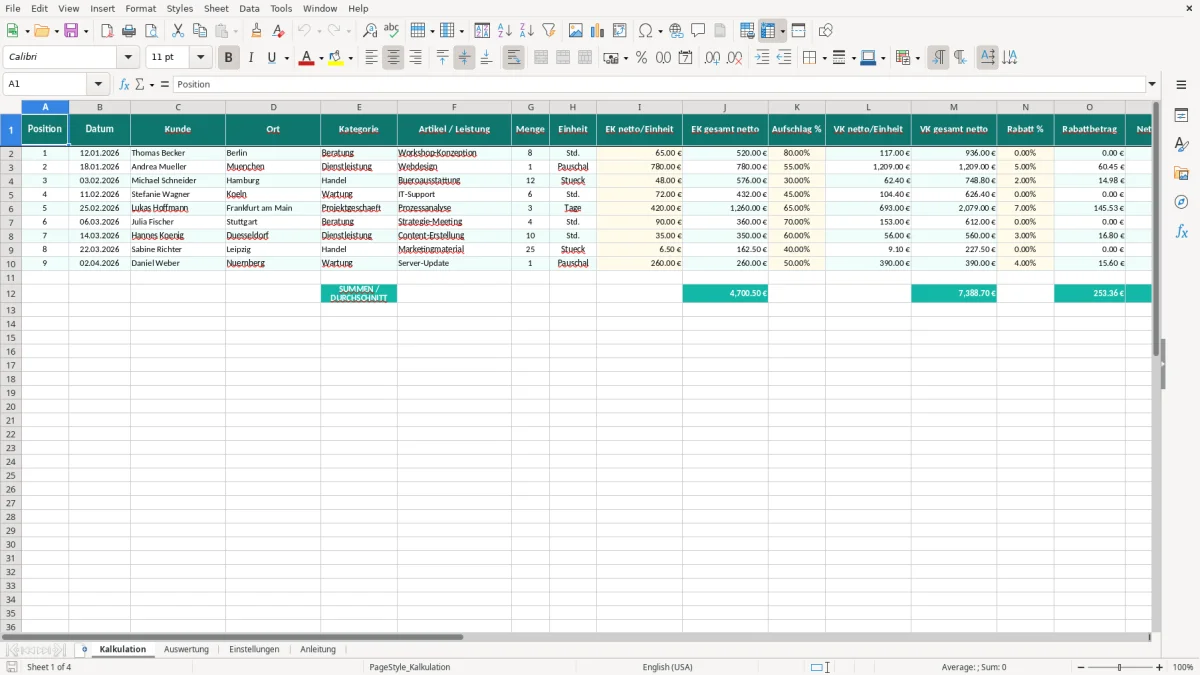Open sidebar Properties panel icon
Screen dimensions: 1200x675
coord(1181,115)
